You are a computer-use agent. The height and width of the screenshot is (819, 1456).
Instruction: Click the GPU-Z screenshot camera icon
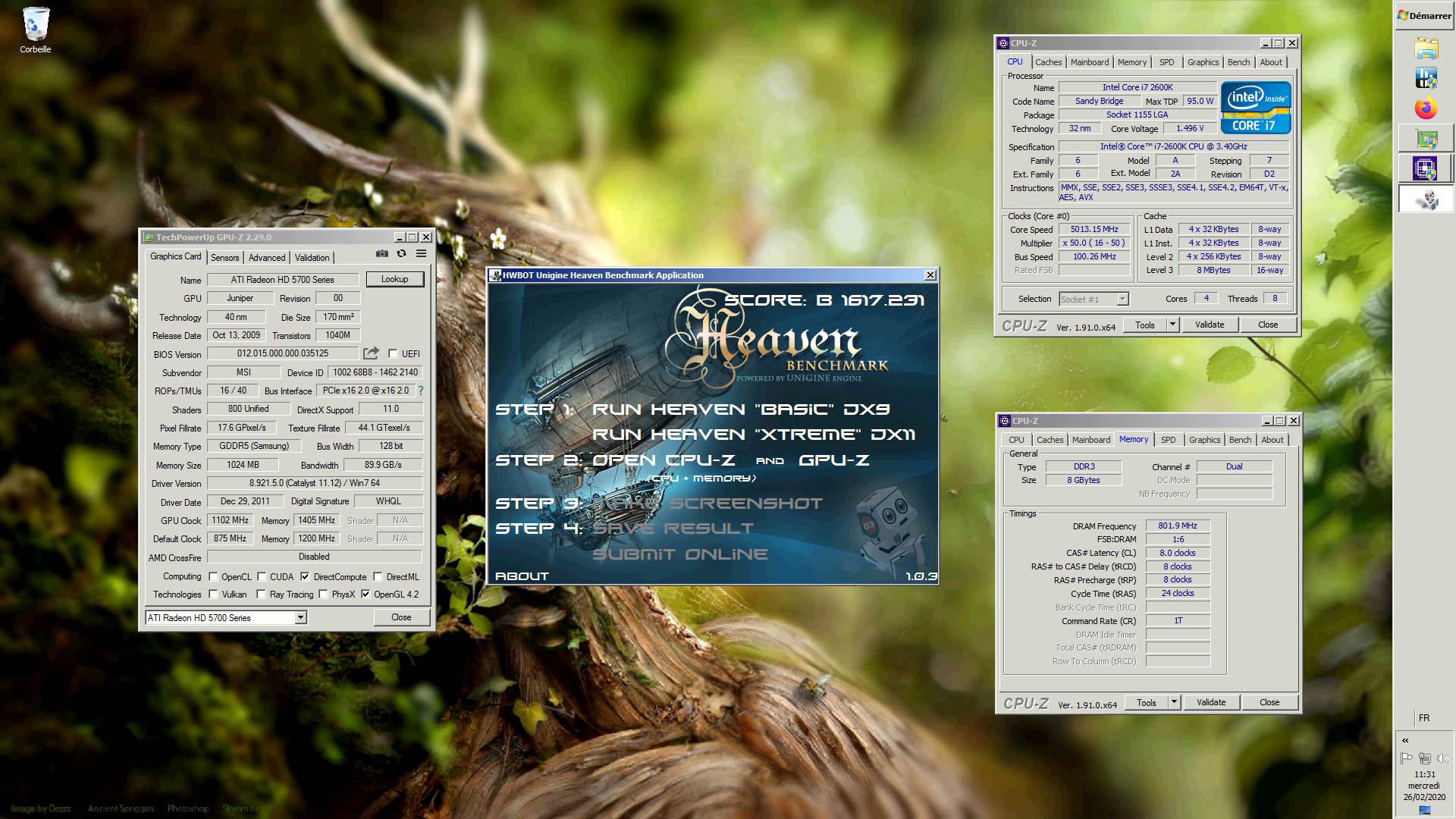coord(382,254)
